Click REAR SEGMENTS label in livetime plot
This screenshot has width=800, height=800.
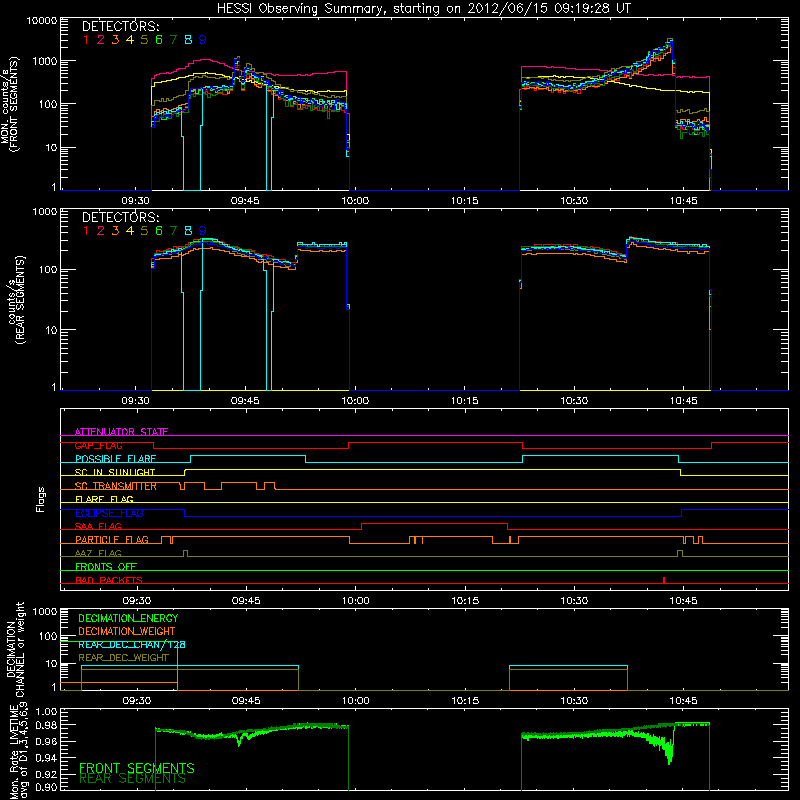click(133, 779)
